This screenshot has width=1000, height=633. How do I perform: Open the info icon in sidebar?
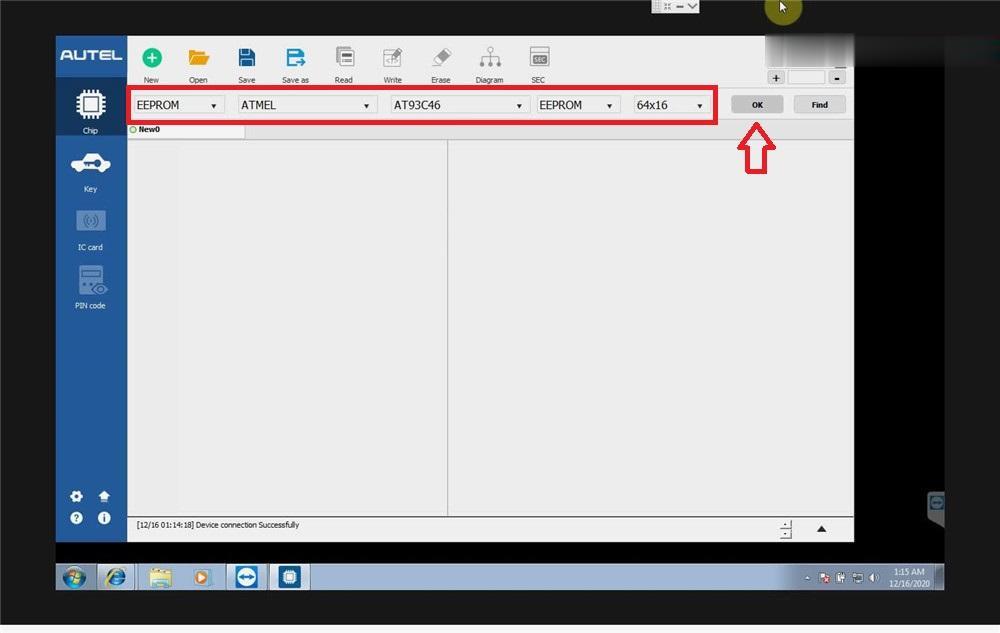(104, 518)
